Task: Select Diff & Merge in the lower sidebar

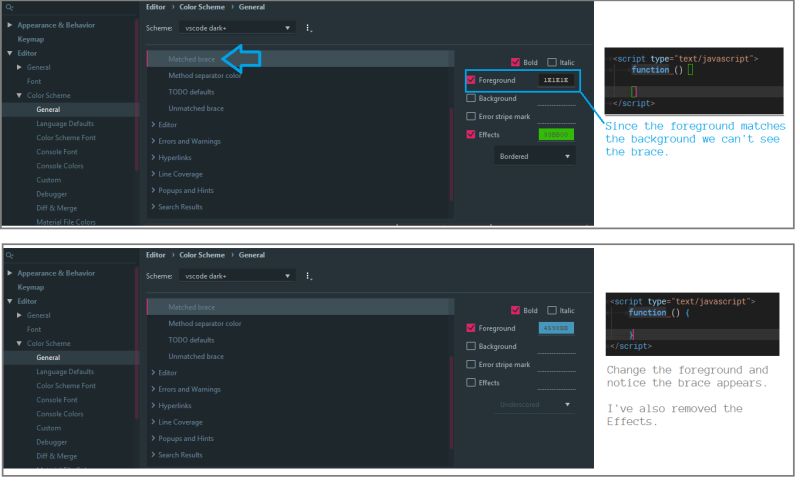Action: coord(57,456)
